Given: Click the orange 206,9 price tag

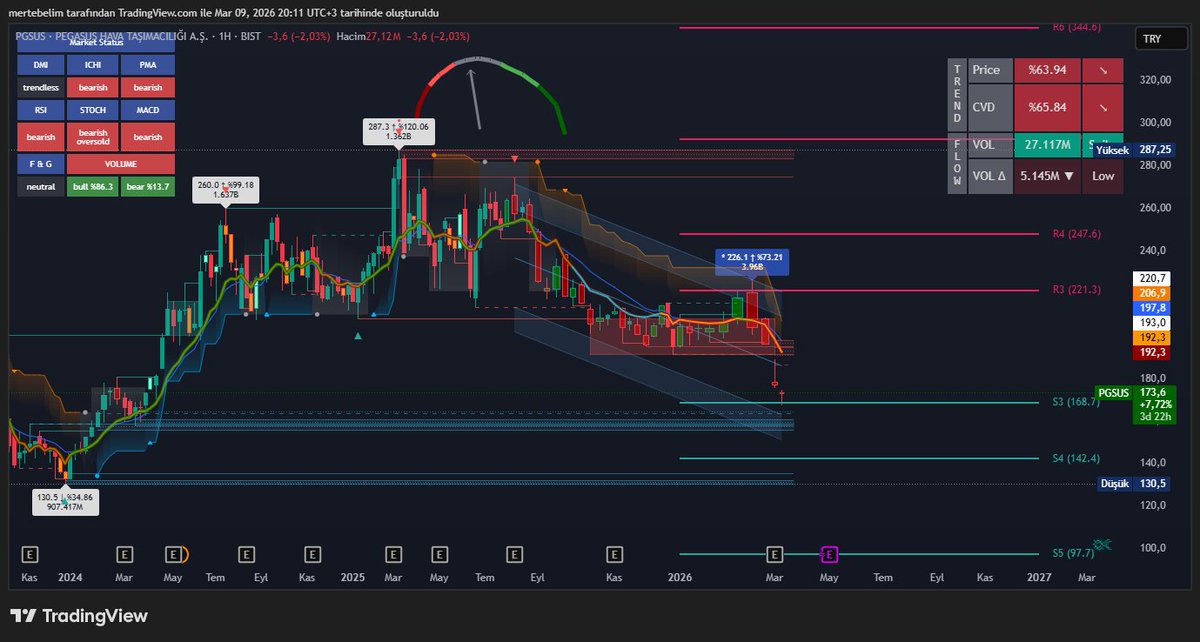Looking at the screenshot, I should pyautogui.click(x=1153, y=292).
